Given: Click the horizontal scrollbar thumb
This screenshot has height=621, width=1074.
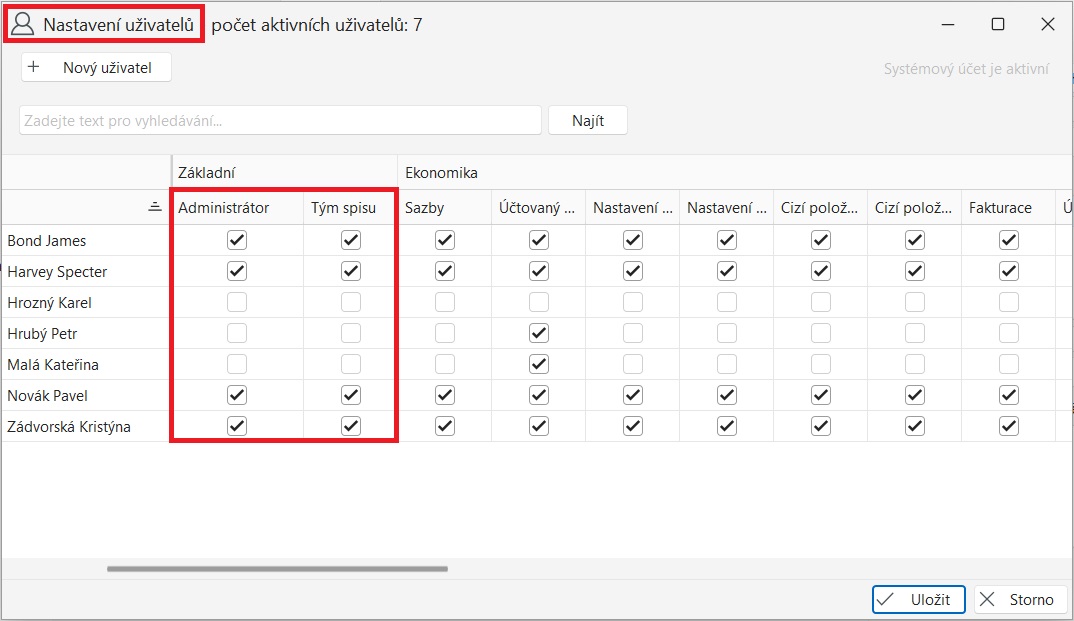Looking at the screenshot, I should click(x=277, y=569).
